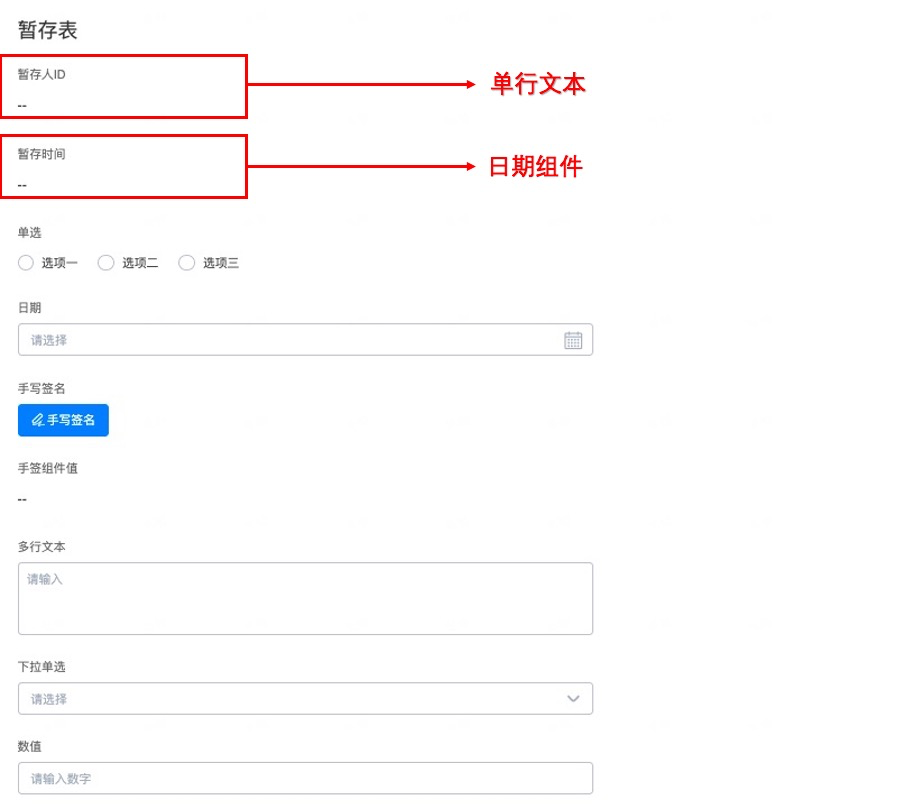The height and width of the screenshot is (808, 898).
Task: Click the 暂存人ID field value
Action: pos(22,106)
